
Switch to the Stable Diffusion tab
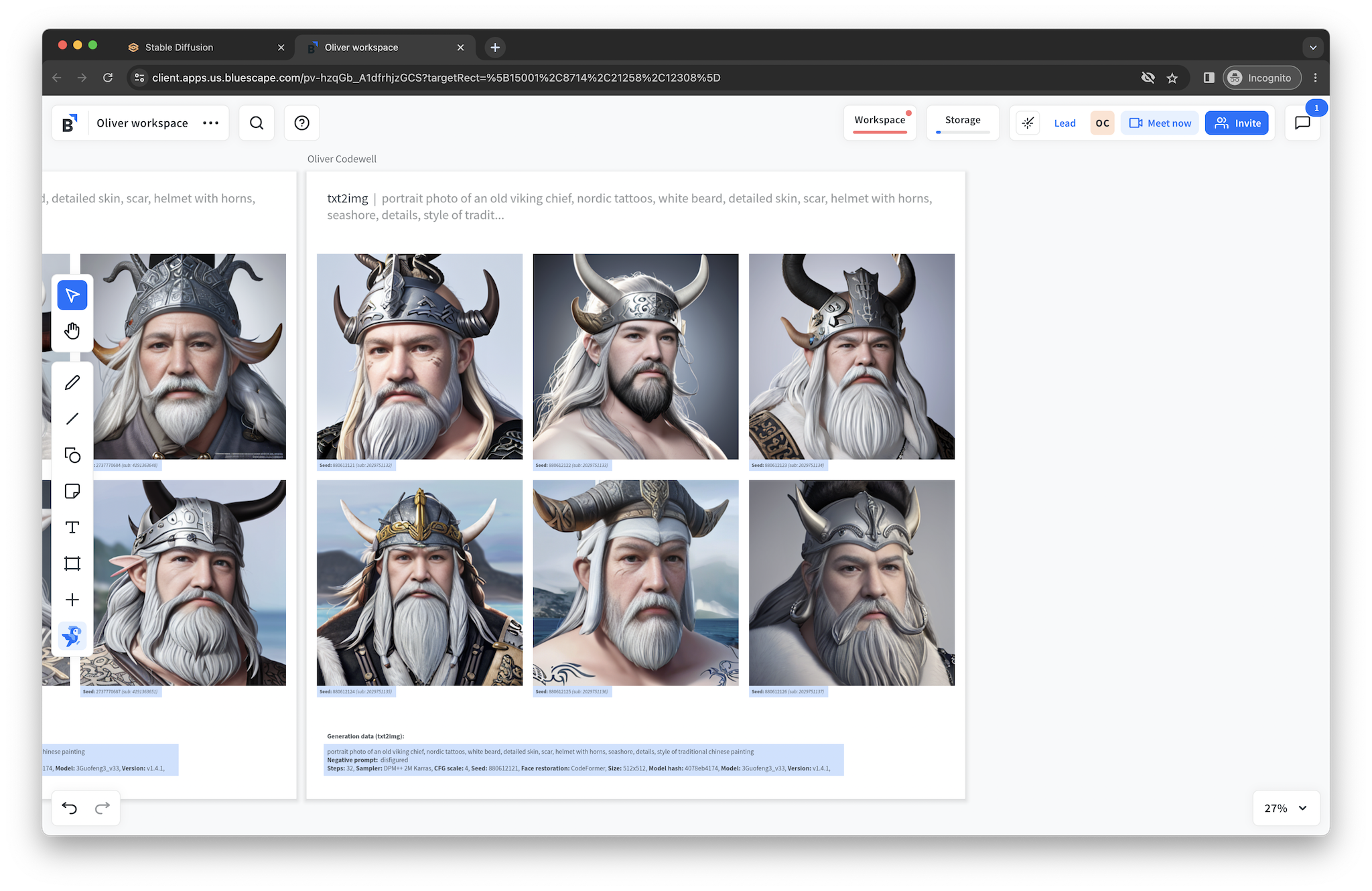179,48
